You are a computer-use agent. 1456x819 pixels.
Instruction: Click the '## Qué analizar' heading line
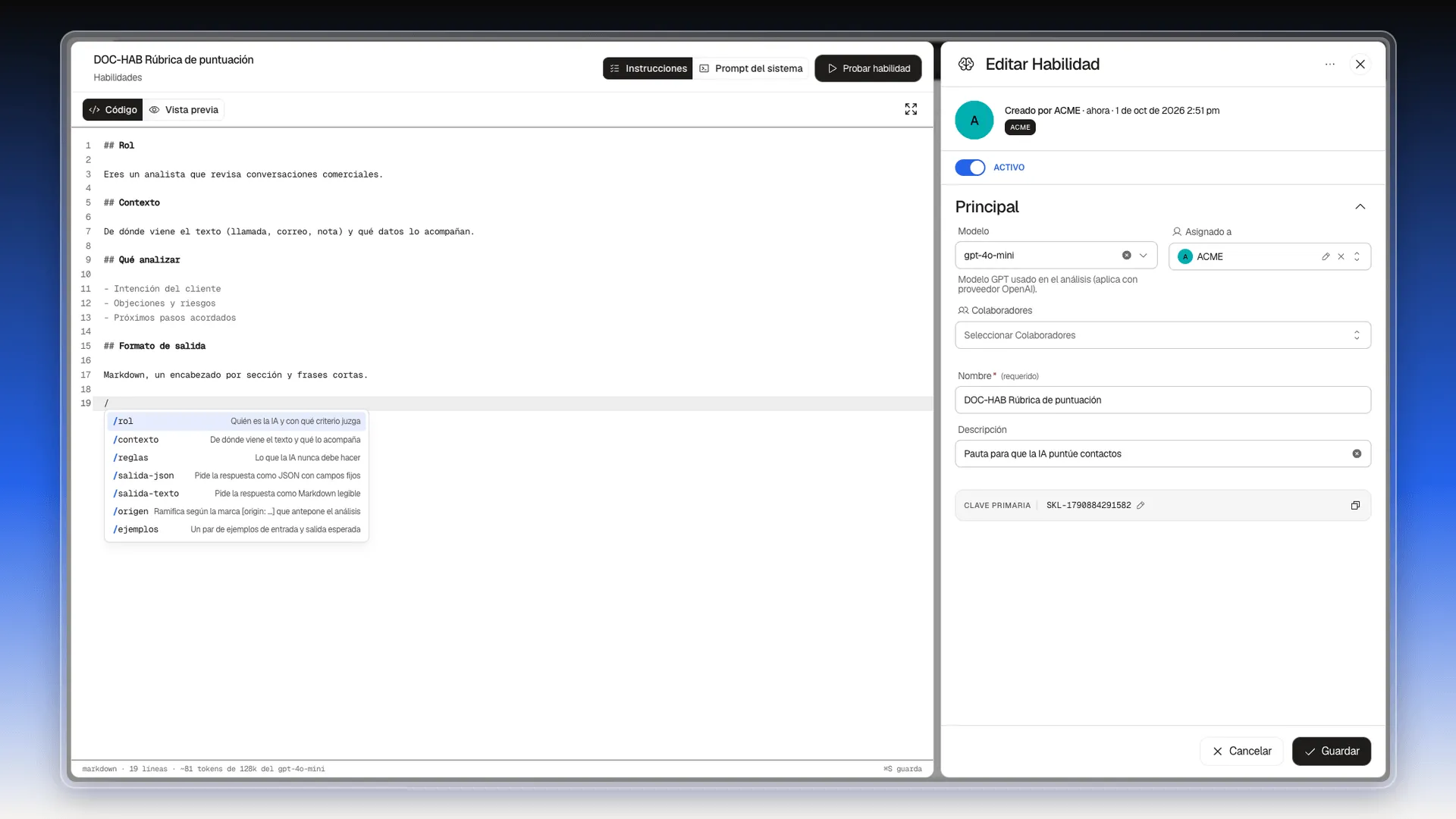142,260
